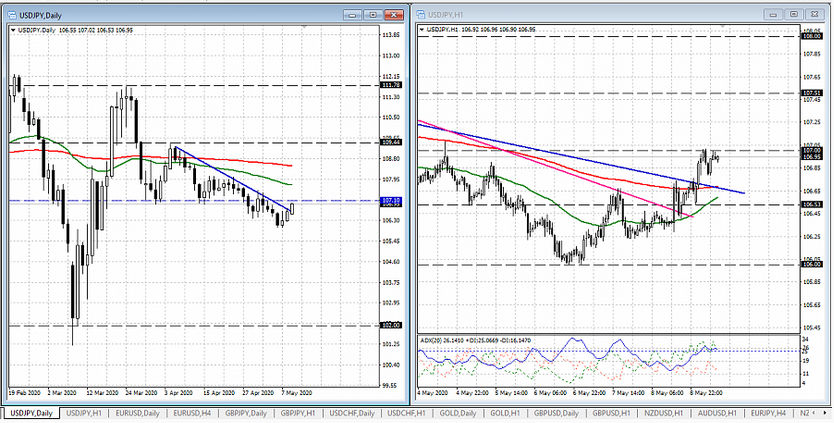
Task: Expand the triangle beside USDJPY,Daily chart label
Action: pos(12,30)
